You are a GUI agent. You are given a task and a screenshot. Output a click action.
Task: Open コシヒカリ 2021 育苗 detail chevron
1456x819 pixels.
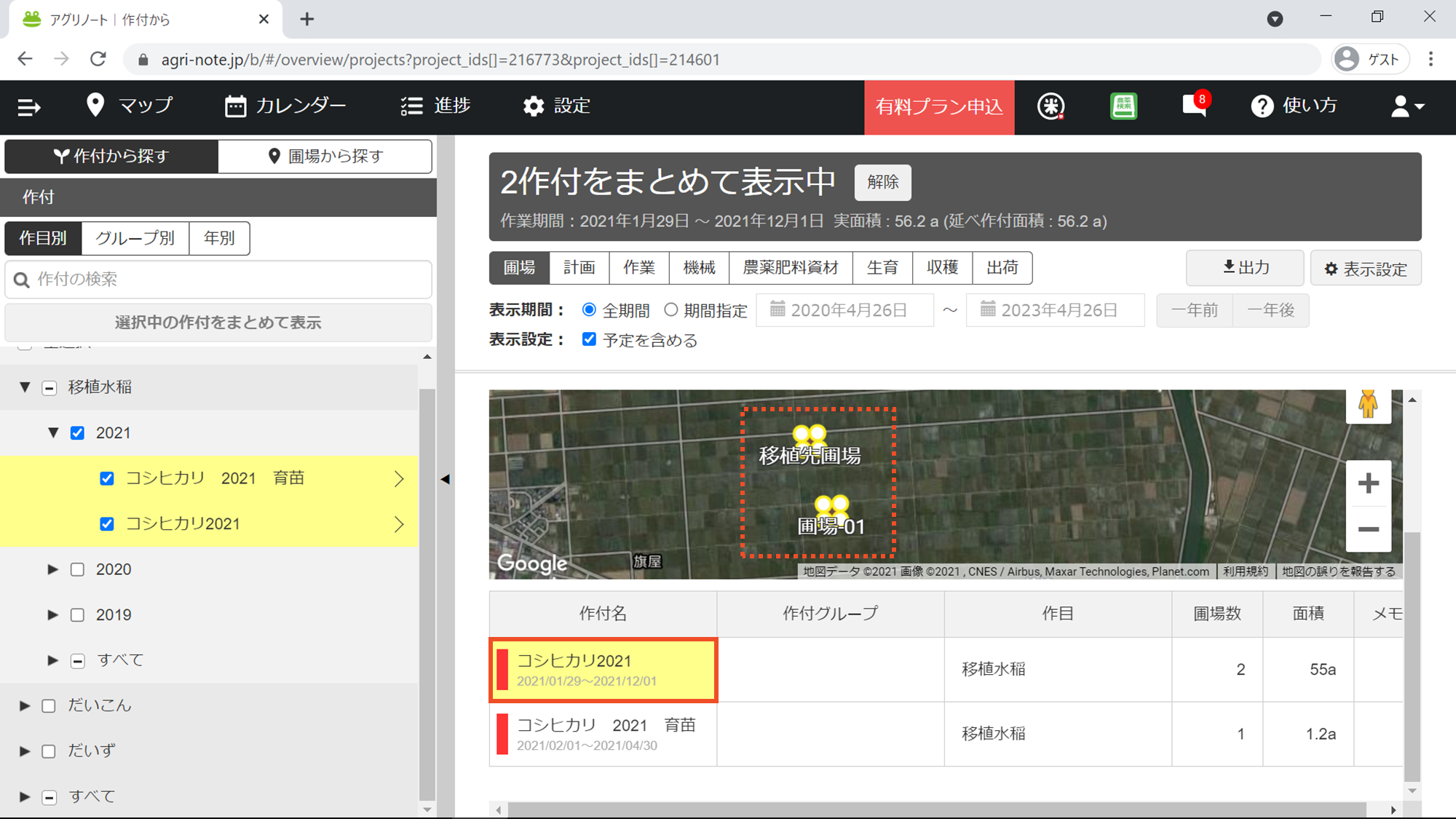coord(399,478)
